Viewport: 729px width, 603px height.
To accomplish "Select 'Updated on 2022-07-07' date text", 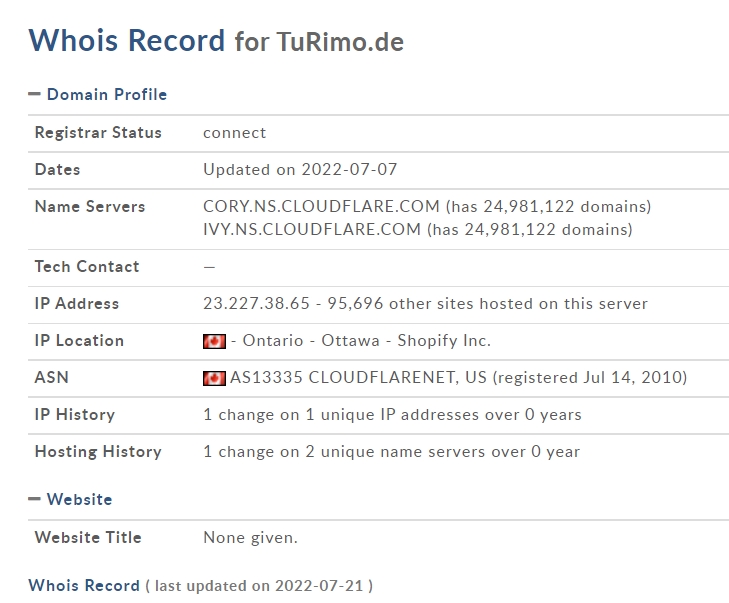I will 300,170.
